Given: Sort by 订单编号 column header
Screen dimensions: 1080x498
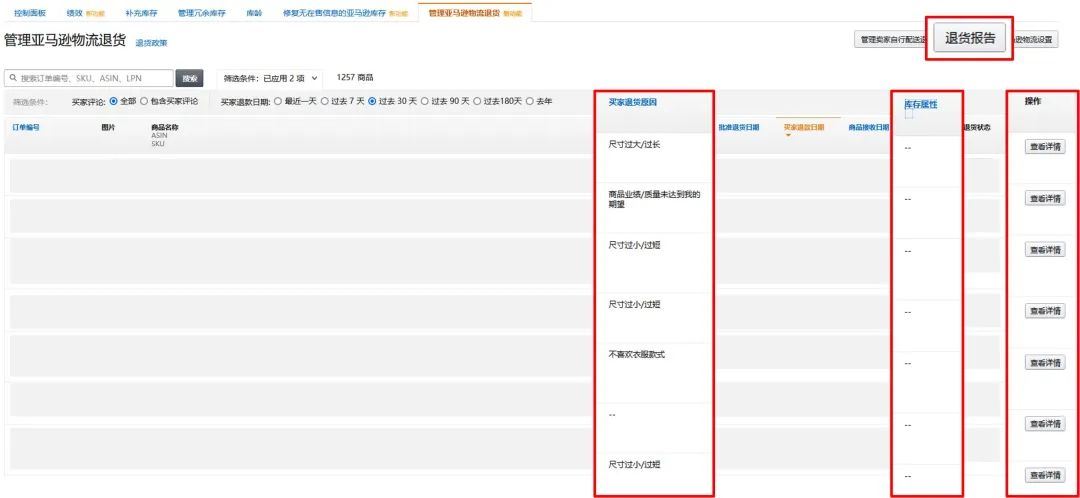Looking at the screenshot, I should [x=26, y=127].
